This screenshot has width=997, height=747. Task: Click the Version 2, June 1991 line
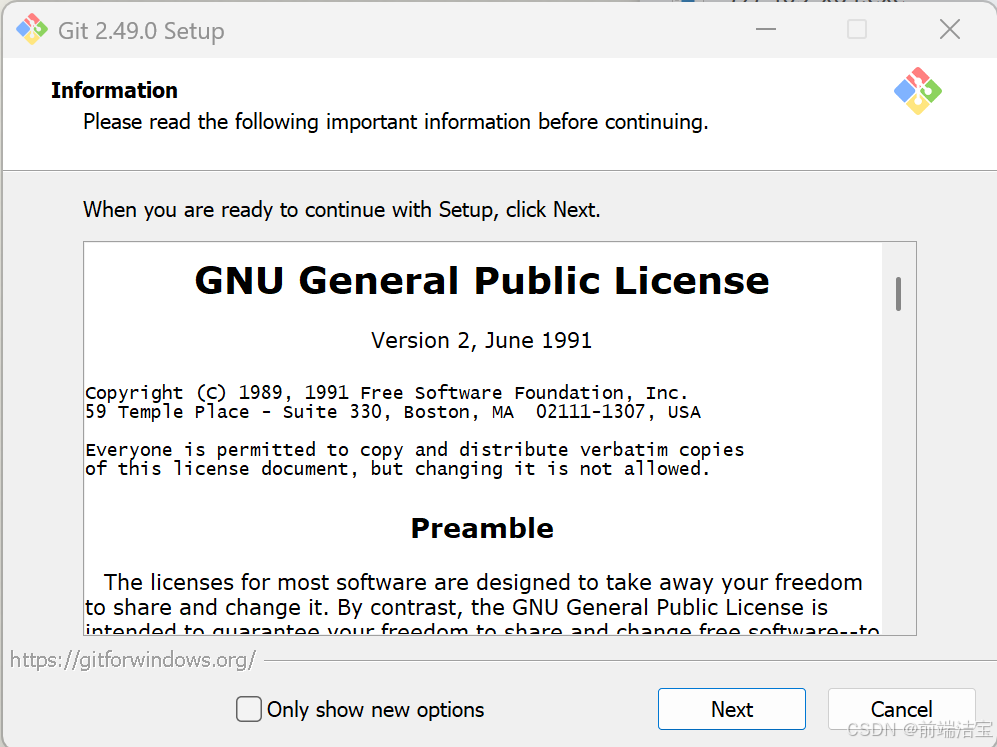pos(481,340)
